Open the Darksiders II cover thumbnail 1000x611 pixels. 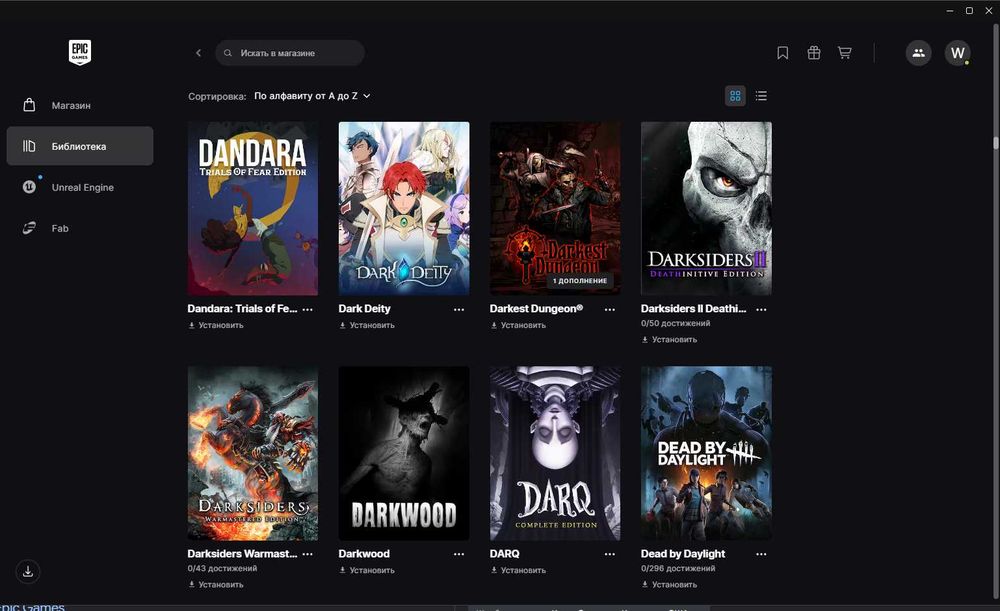point(706,209)
